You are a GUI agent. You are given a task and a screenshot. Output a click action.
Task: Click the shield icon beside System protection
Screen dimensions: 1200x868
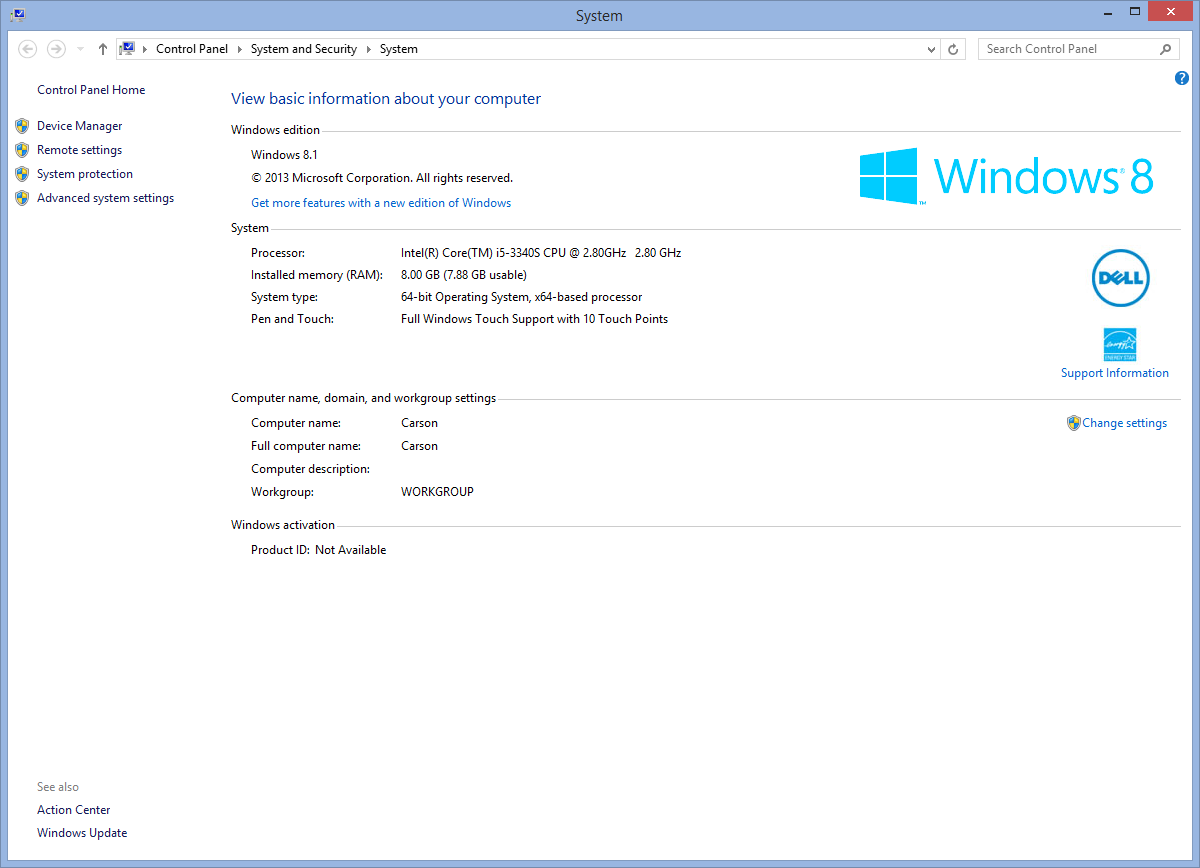click(x=22, y=174)
